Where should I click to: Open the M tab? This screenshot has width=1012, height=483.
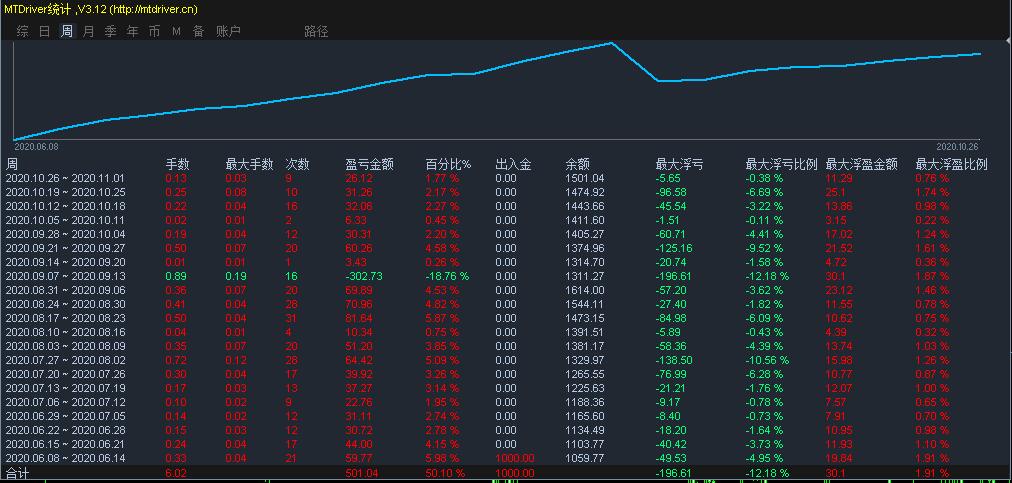coord(176,31)
